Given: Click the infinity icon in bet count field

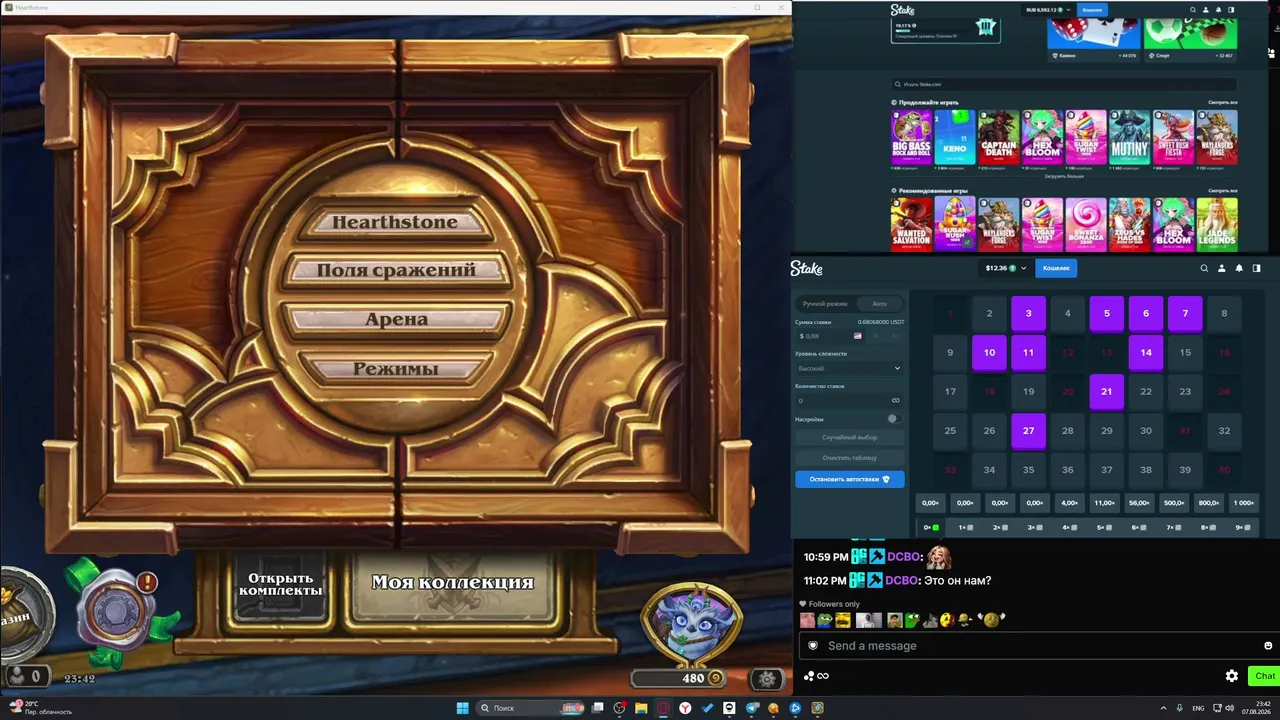Looking at the screenshot, I should [895, 401].
